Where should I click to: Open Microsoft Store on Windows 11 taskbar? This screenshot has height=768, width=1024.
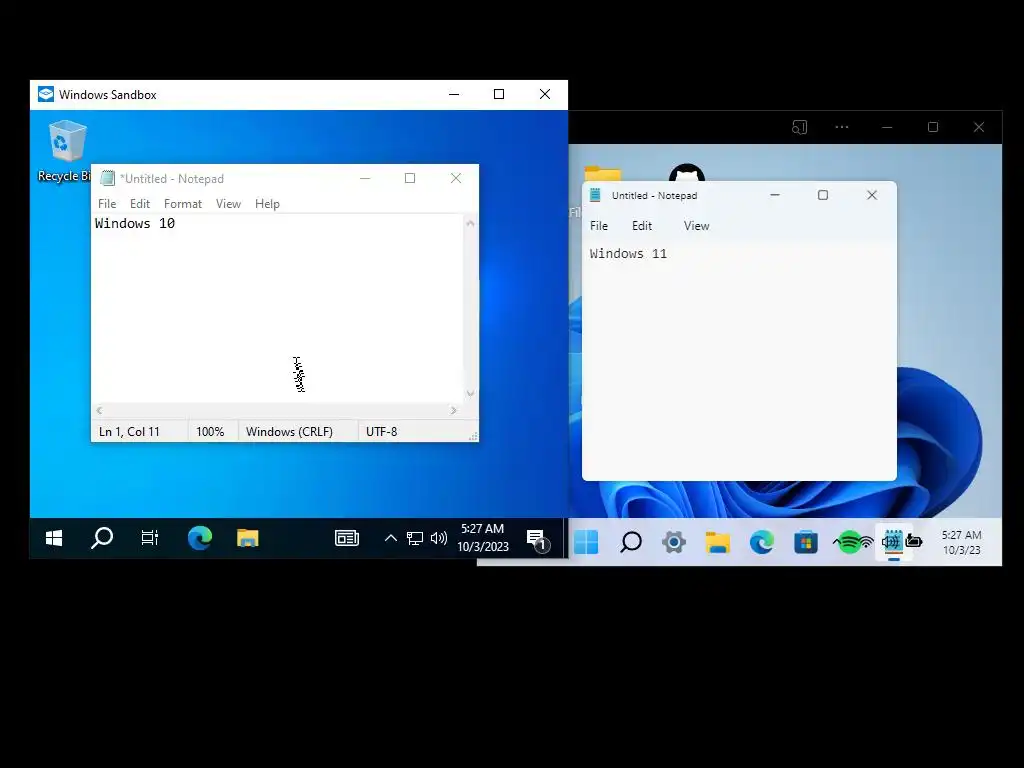pos(806,542)
